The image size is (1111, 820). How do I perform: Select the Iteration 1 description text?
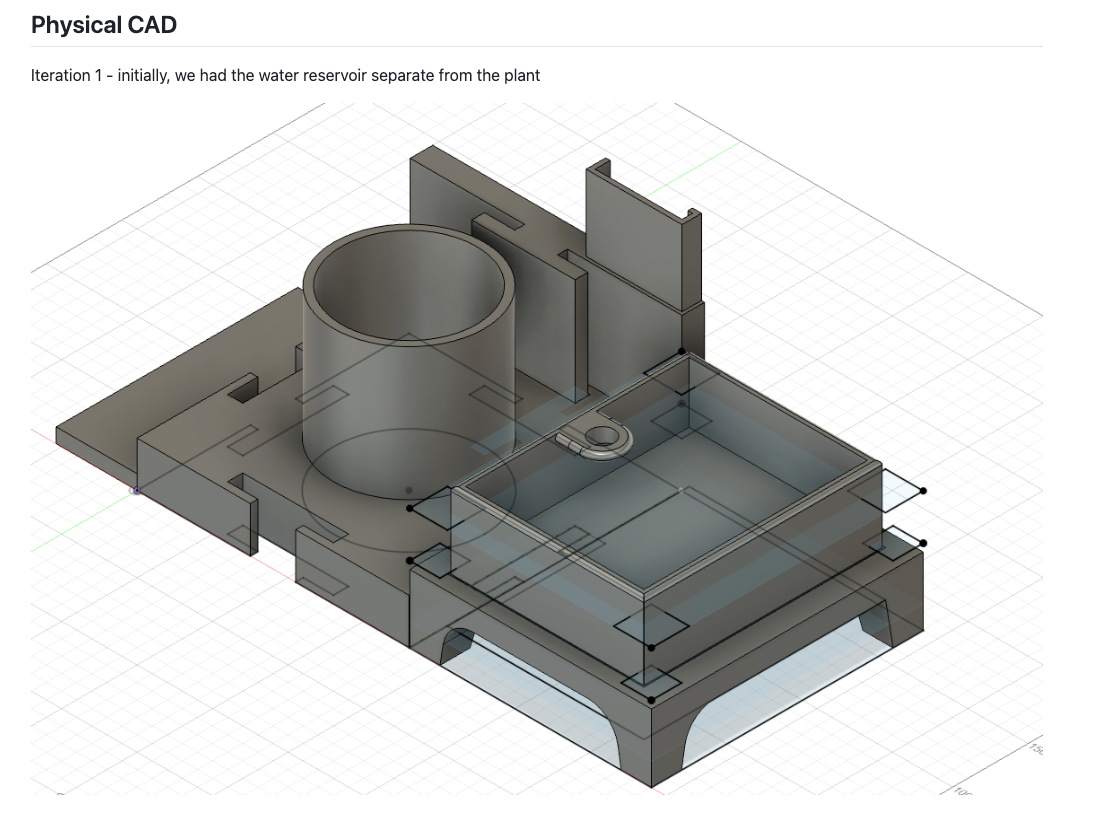point(286,76)
